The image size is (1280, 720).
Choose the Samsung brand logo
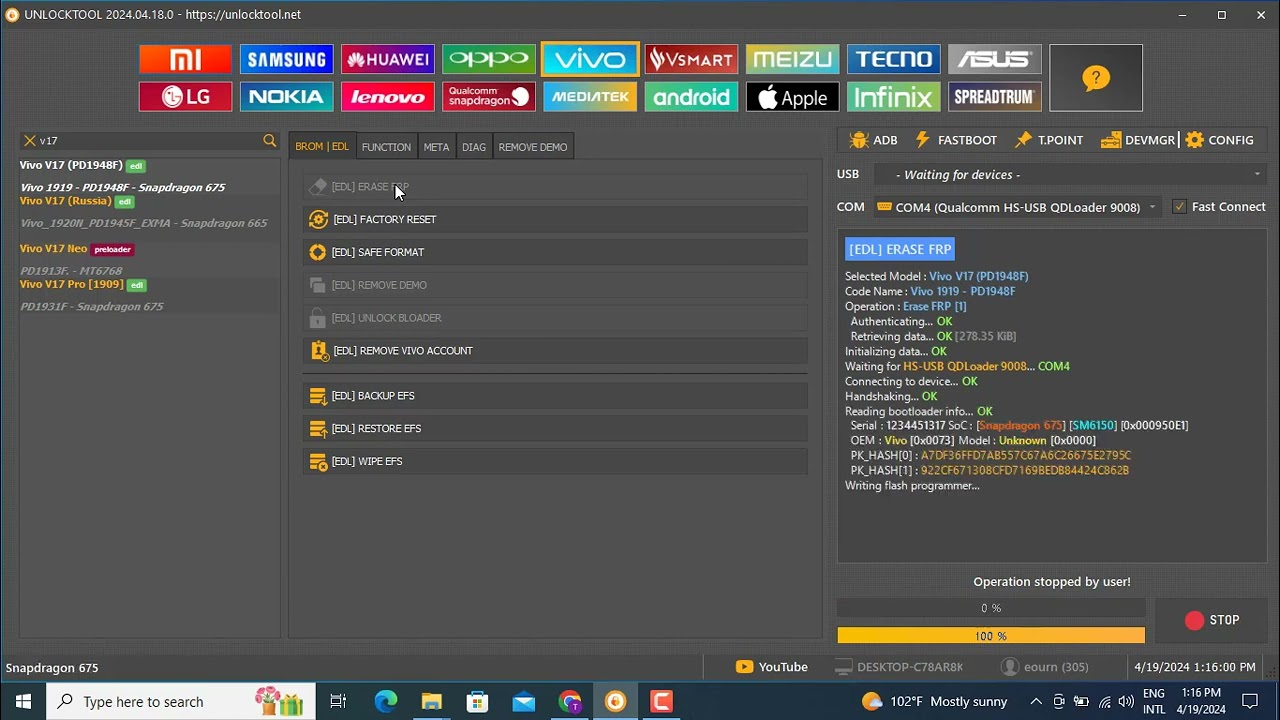point(286,59)
